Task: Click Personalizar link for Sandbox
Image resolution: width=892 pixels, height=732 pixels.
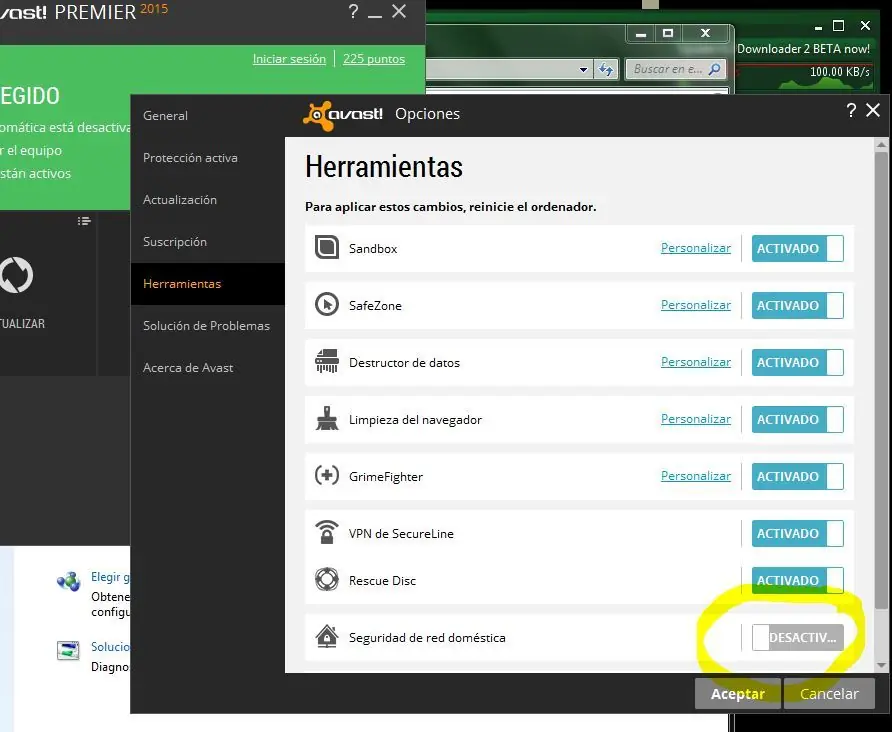Action: pyautogui.click(x=696, y=248)
